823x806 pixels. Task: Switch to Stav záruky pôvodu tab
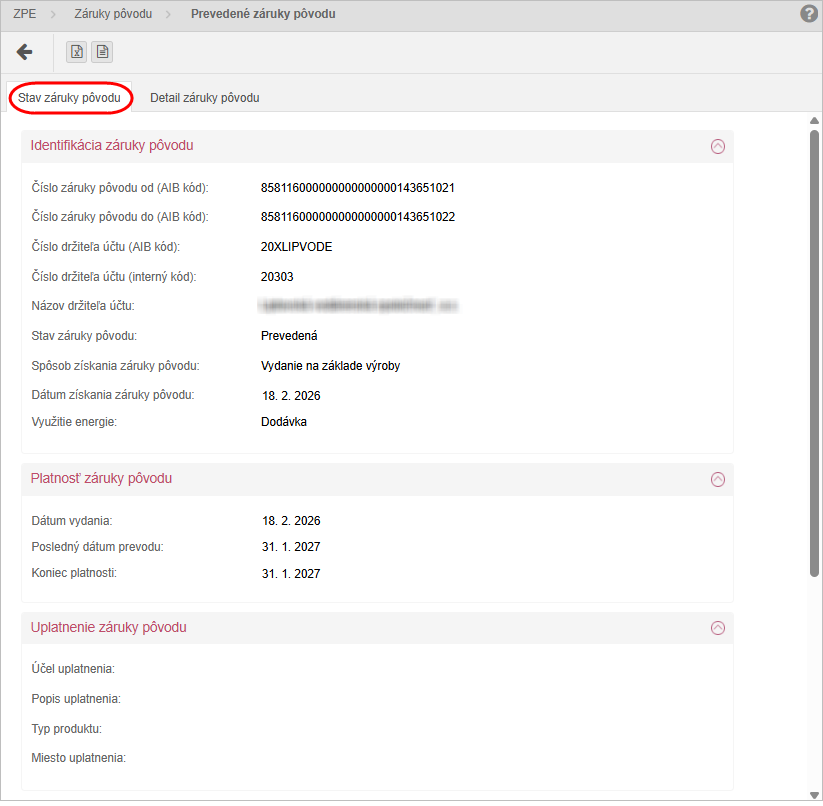(x=69, y=98)
